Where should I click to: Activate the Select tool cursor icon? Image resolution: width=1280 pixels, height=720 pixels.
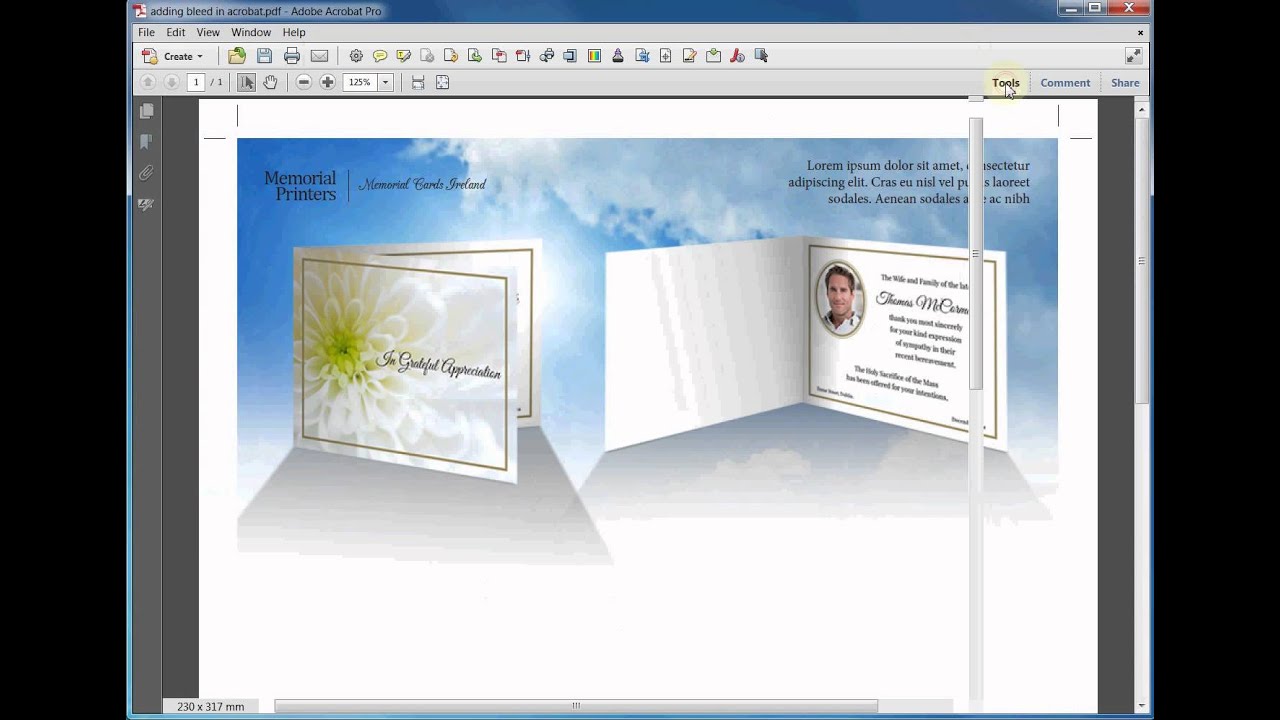coord(246,82)
